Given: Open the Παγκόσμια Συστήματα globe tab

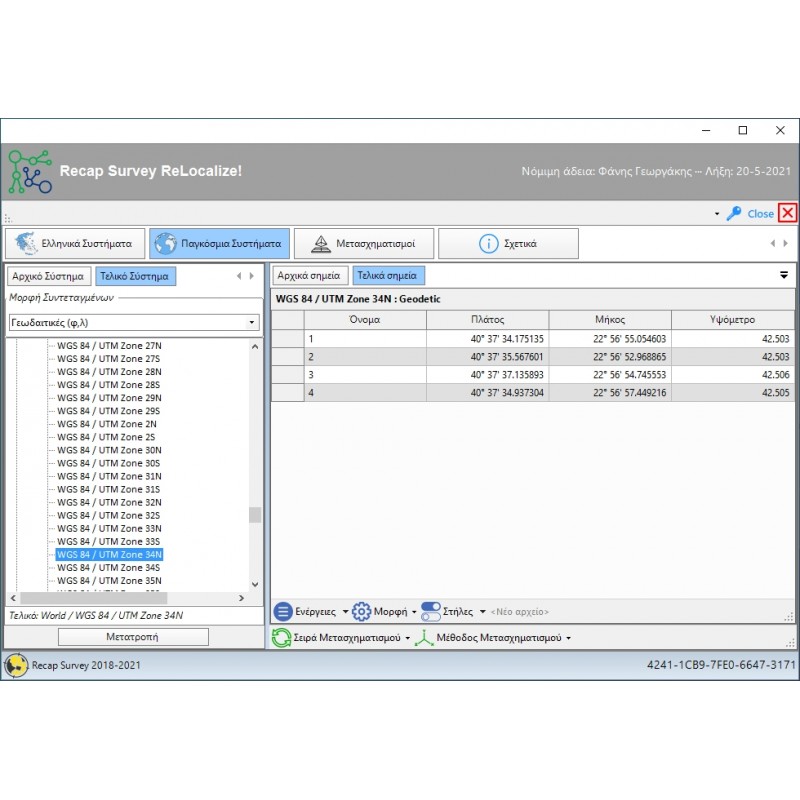Looking at the screenshot, I should pyautogui.click(x=219, y=243).
